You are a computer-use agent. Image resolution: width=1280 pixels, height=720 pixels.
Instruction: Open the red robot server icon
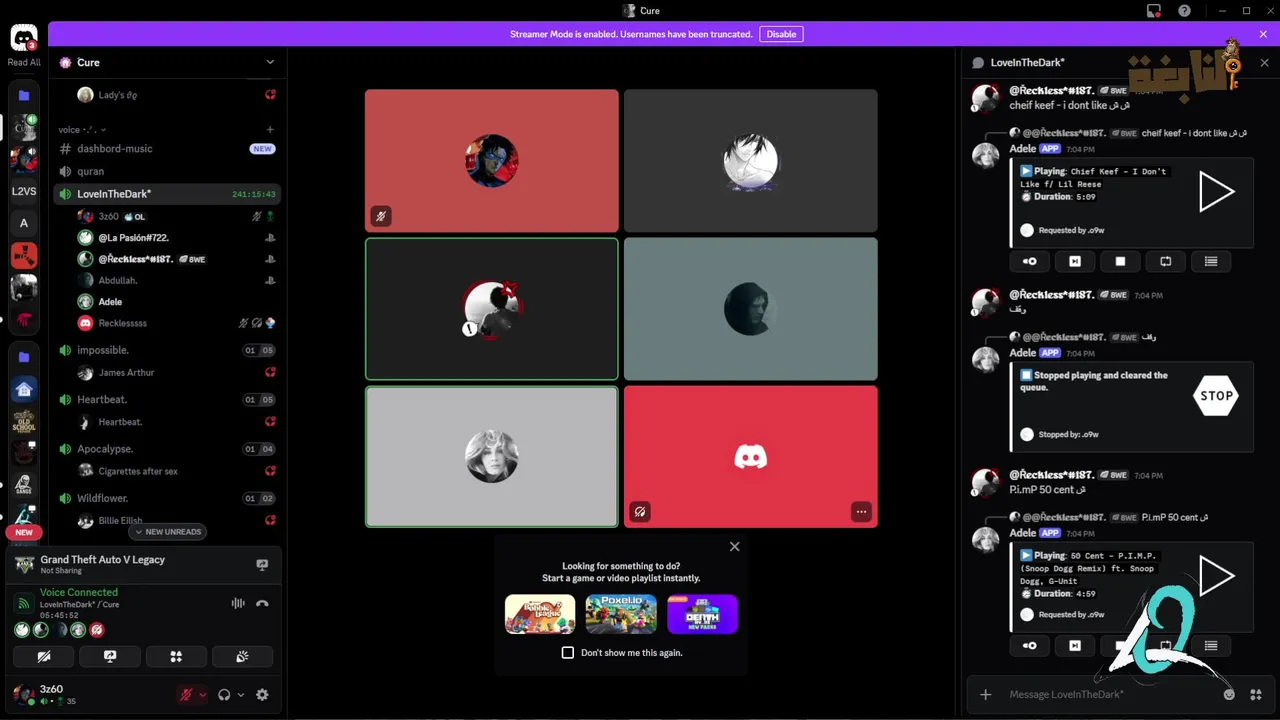coord(24,255)
